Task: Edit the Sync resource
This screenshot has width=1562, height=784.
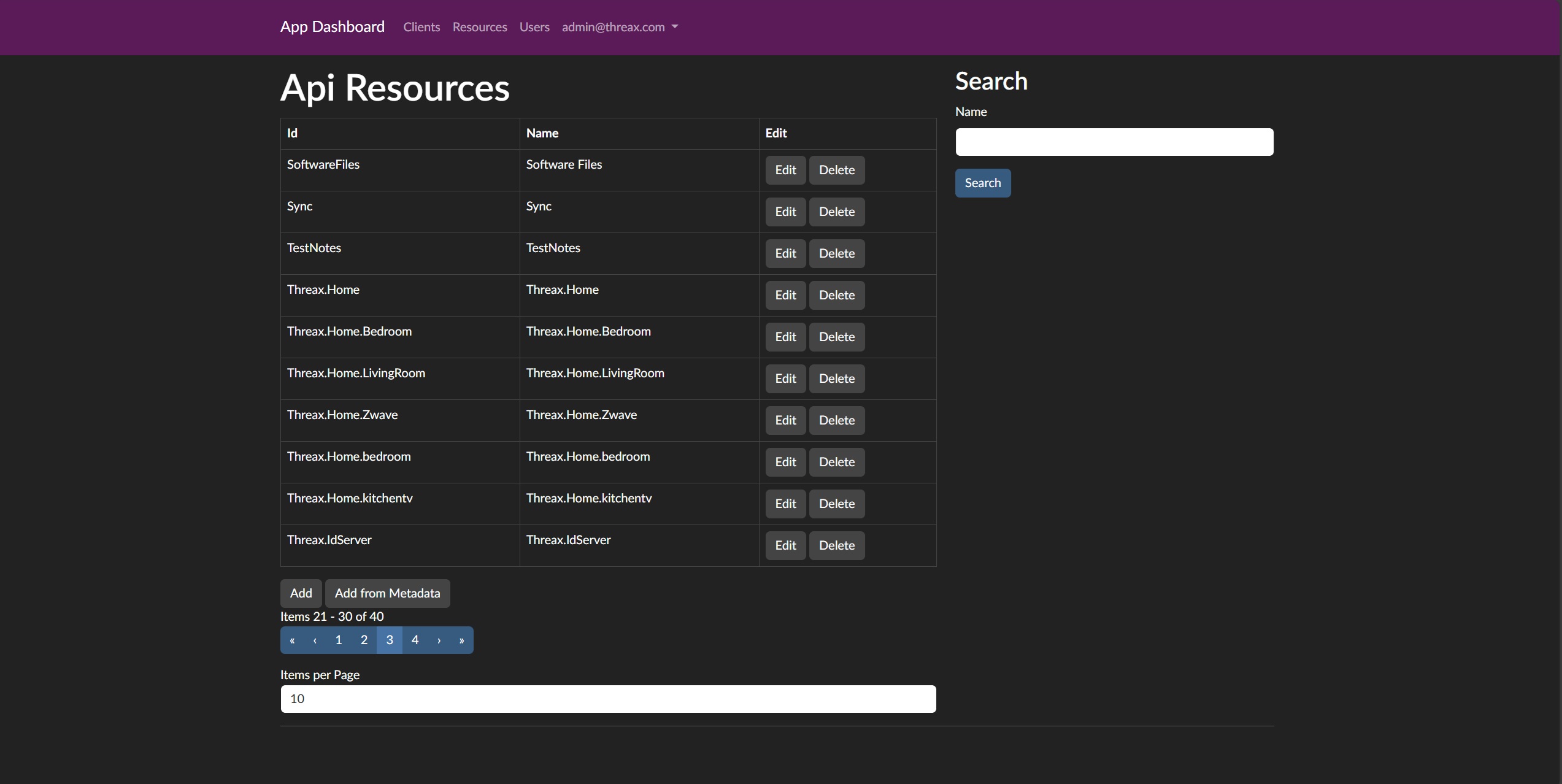Action: pos(785,212)
